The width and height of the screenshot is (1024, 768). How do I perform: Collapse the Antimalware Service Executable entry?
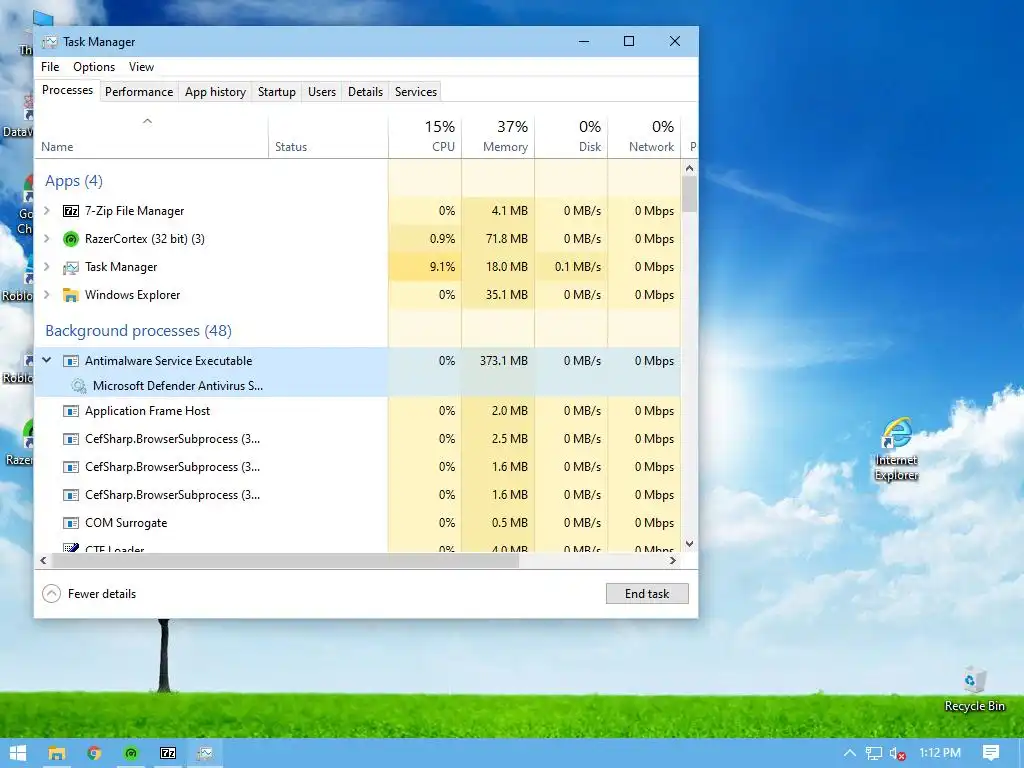pyautogui.click(x=47, y=360)
